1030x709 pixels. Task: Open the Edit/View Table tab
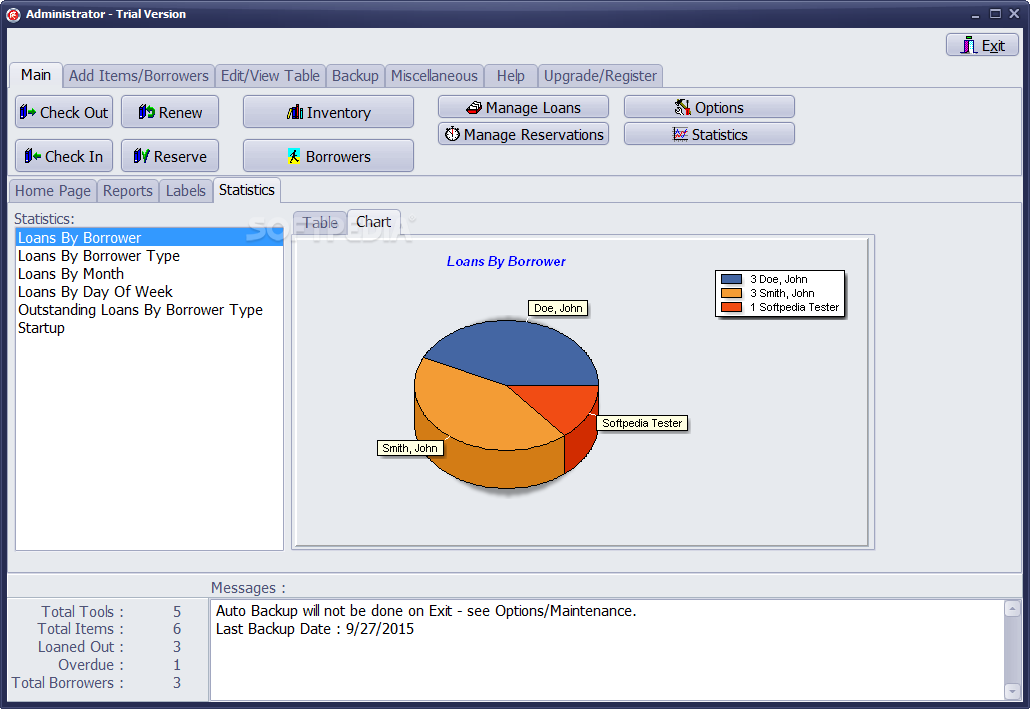tap(270, 76)
